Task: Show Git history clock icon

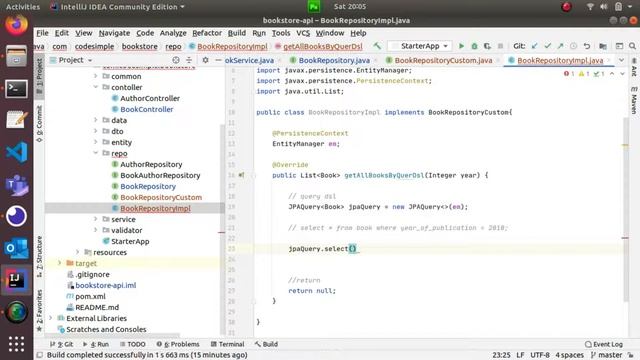Action: [573, 46]
